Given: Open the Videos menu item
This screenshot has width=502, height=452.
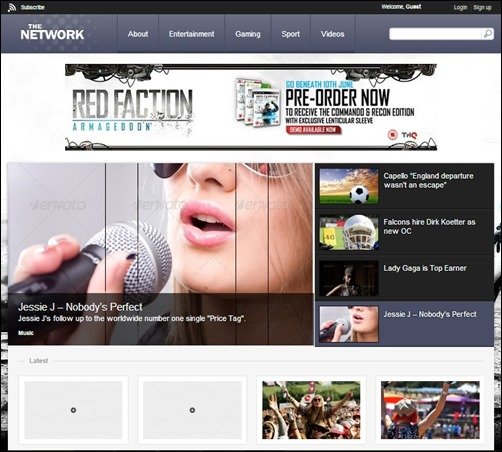Looking at the screenshot, I should point(332,34).
